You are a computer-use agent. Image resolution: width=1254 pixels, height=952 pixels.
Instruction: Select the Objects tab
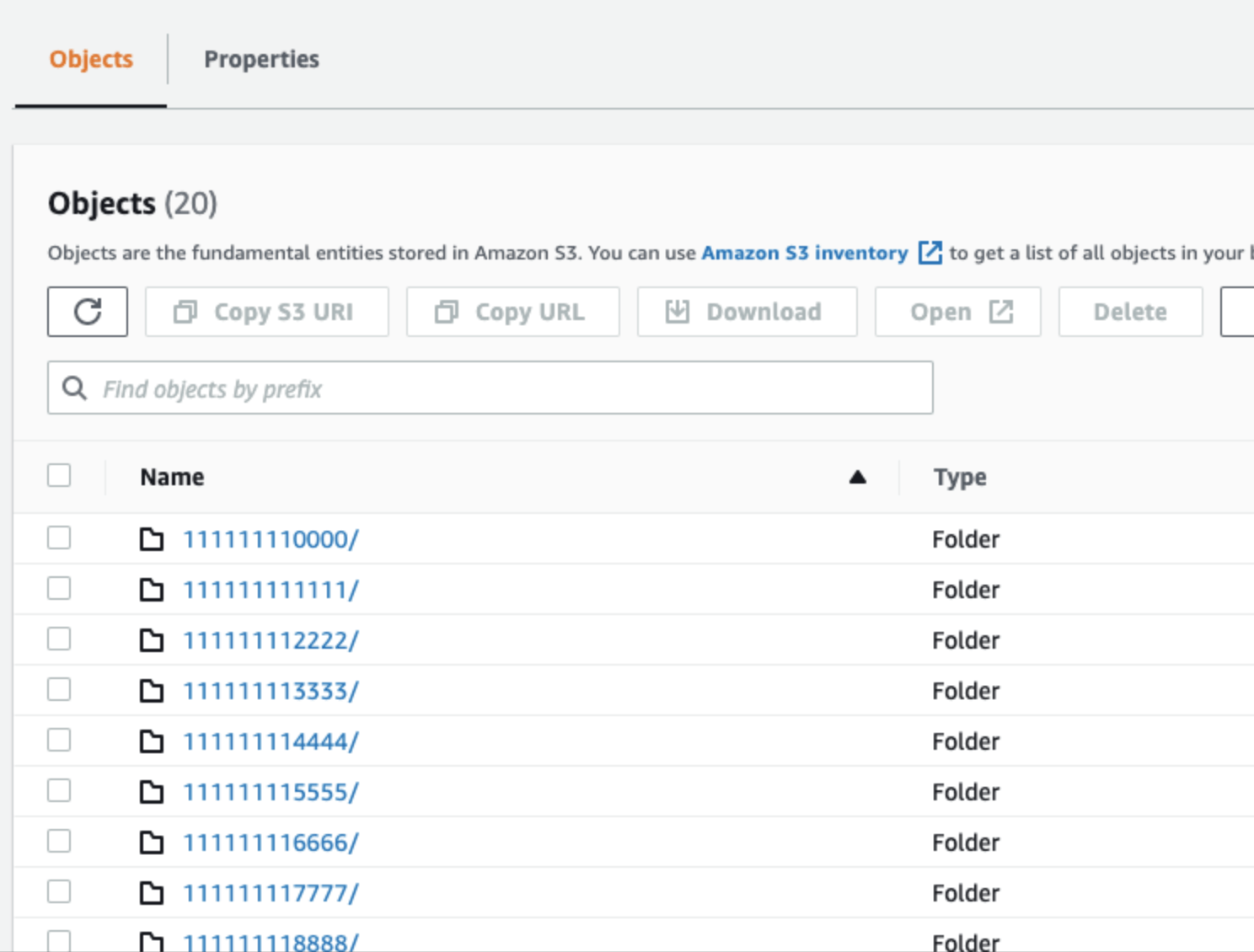click(90, 59)
